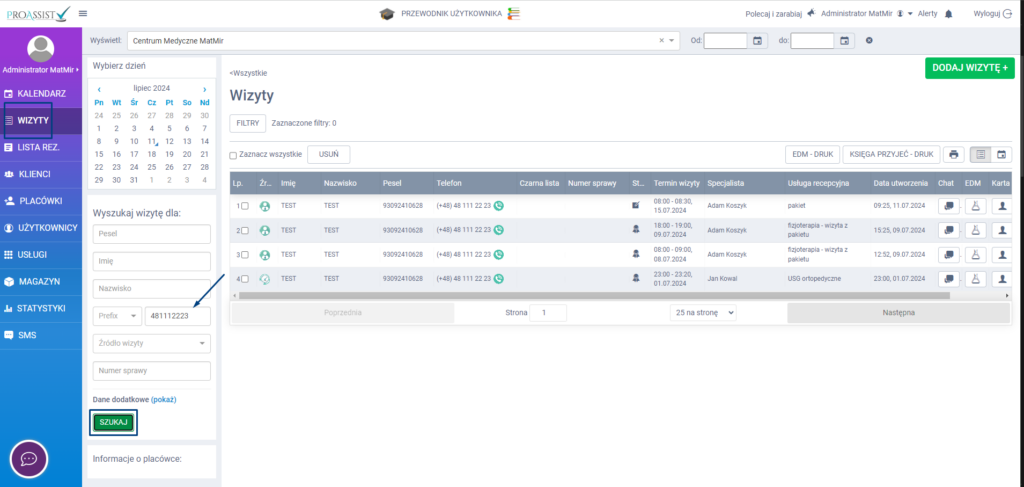Open chat icon in first visit row
Image resolution: width=1024 pixels, height=487 pixels.
(948, 205)
